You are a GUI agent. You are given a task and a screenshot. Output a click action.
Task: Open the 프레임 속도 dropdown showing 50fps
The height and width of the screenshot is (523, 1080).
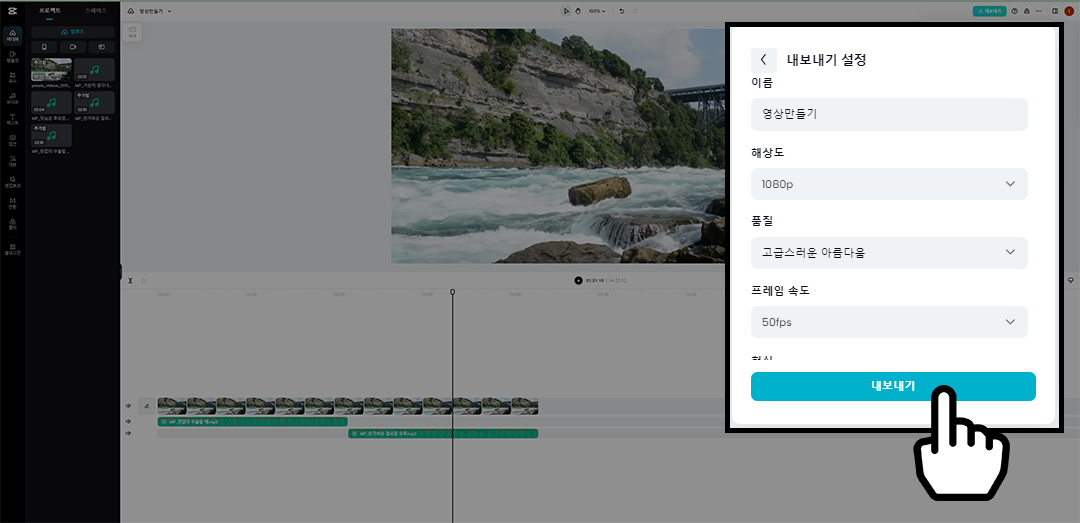(889, 322)
